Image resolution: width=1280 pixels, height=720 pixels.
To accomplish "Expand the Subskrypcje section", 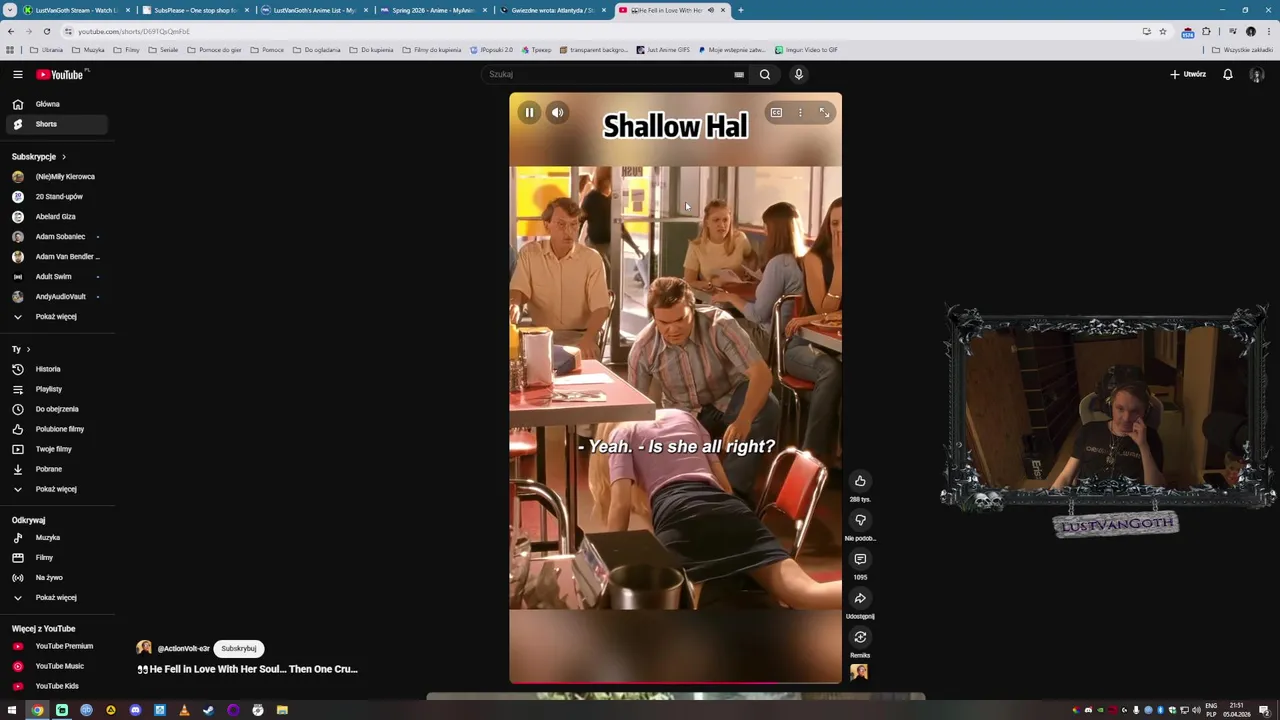I will pos(39,157).
